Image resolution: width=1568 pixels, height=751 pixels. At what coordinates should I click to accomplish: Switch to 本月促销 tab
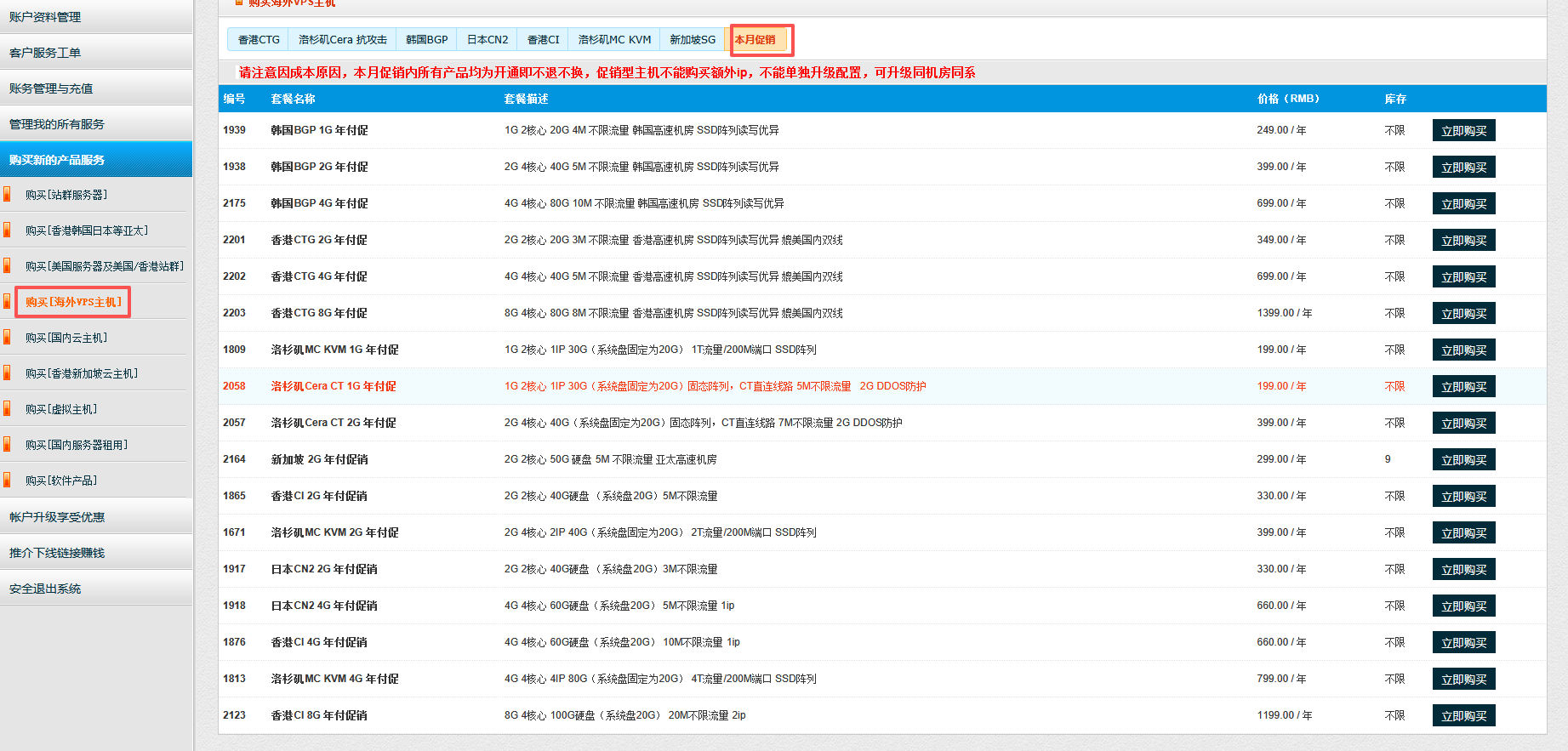point(755,39)
